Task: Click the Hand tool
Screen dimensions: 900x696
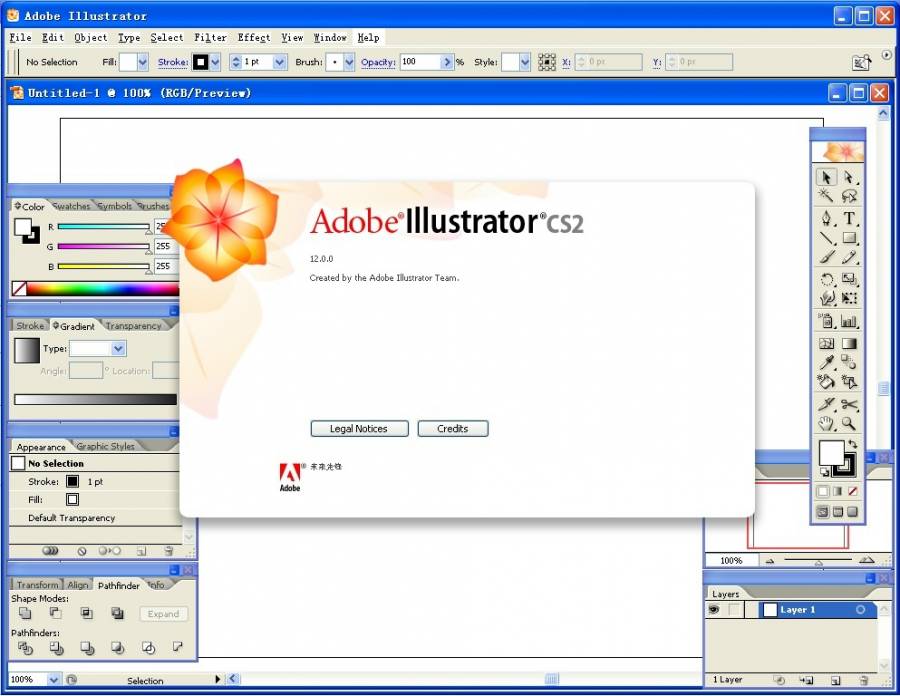Action: (827, 424)
